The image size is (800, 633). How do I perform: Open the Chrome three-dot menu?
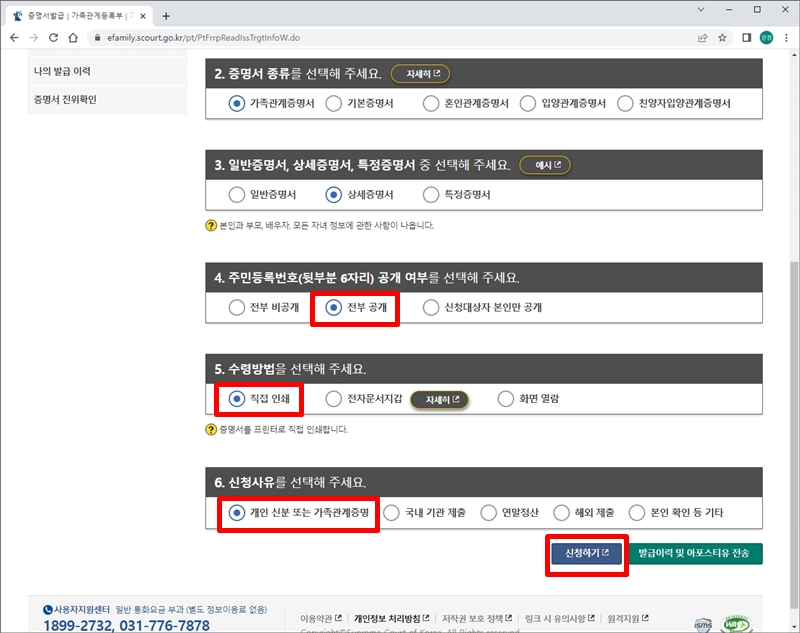click(x=786, y=38)
